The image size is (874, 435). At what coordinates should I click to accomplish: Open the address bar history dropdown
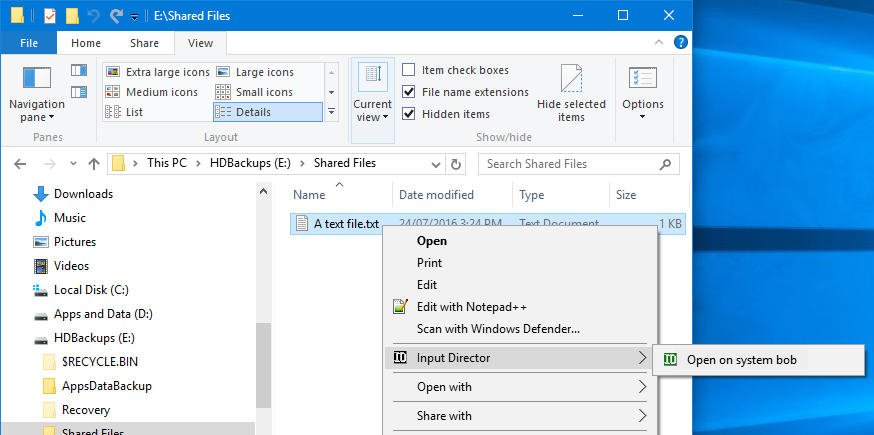[x=436, y=165]
